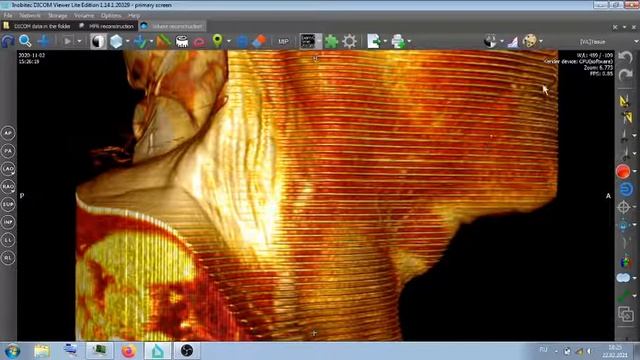
Task: Click the export image icon
Action: (373, 41)
